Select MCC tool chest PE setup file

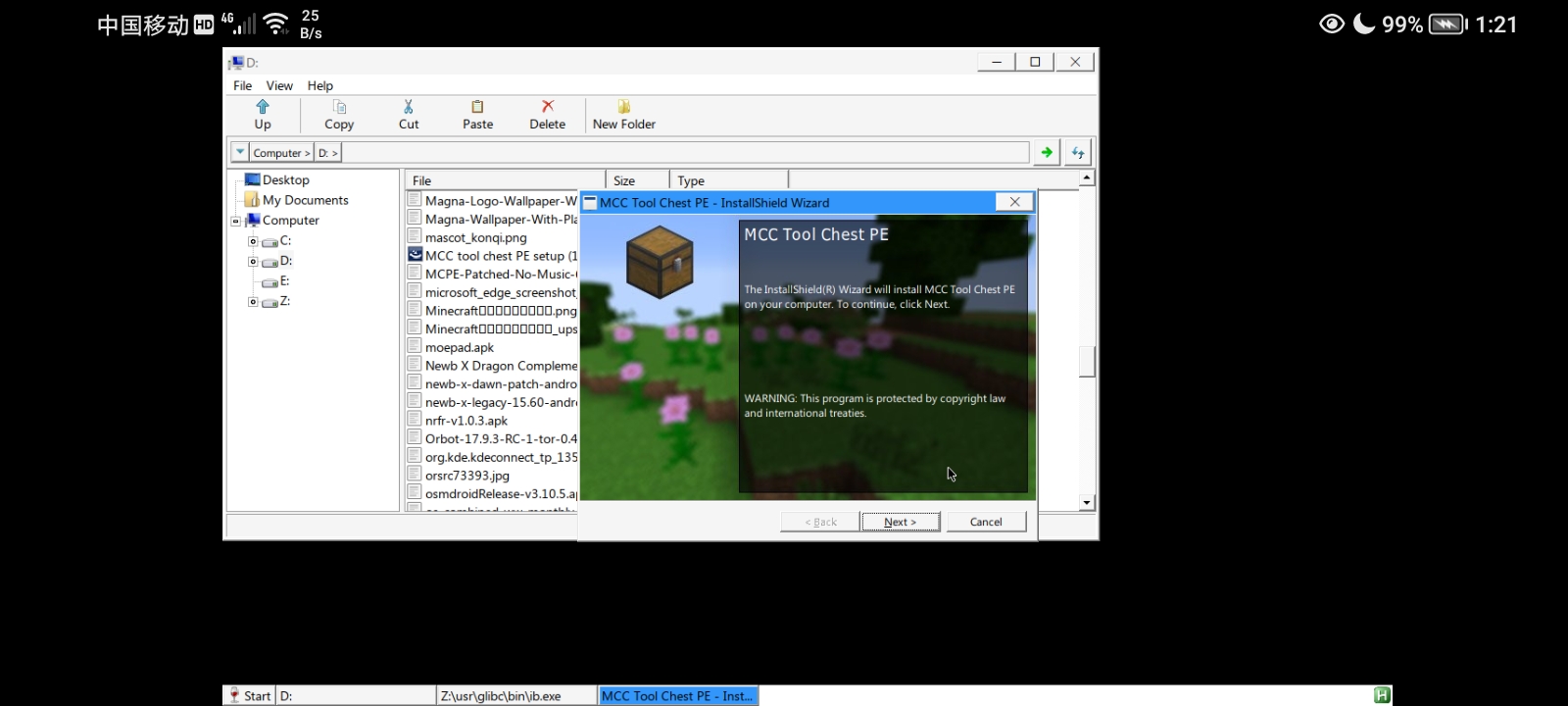[x=493, y=256]
